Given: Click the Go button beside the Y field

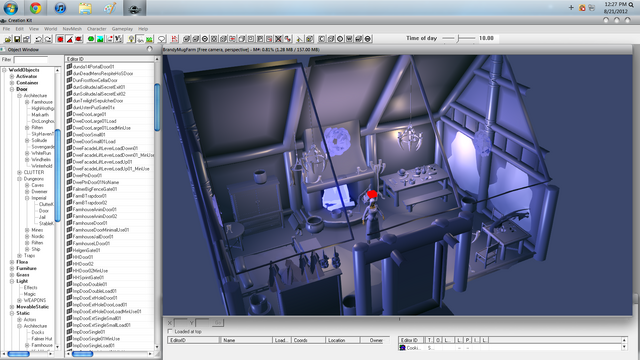Looking at the screenshot, I should click(x=218, y=323).
